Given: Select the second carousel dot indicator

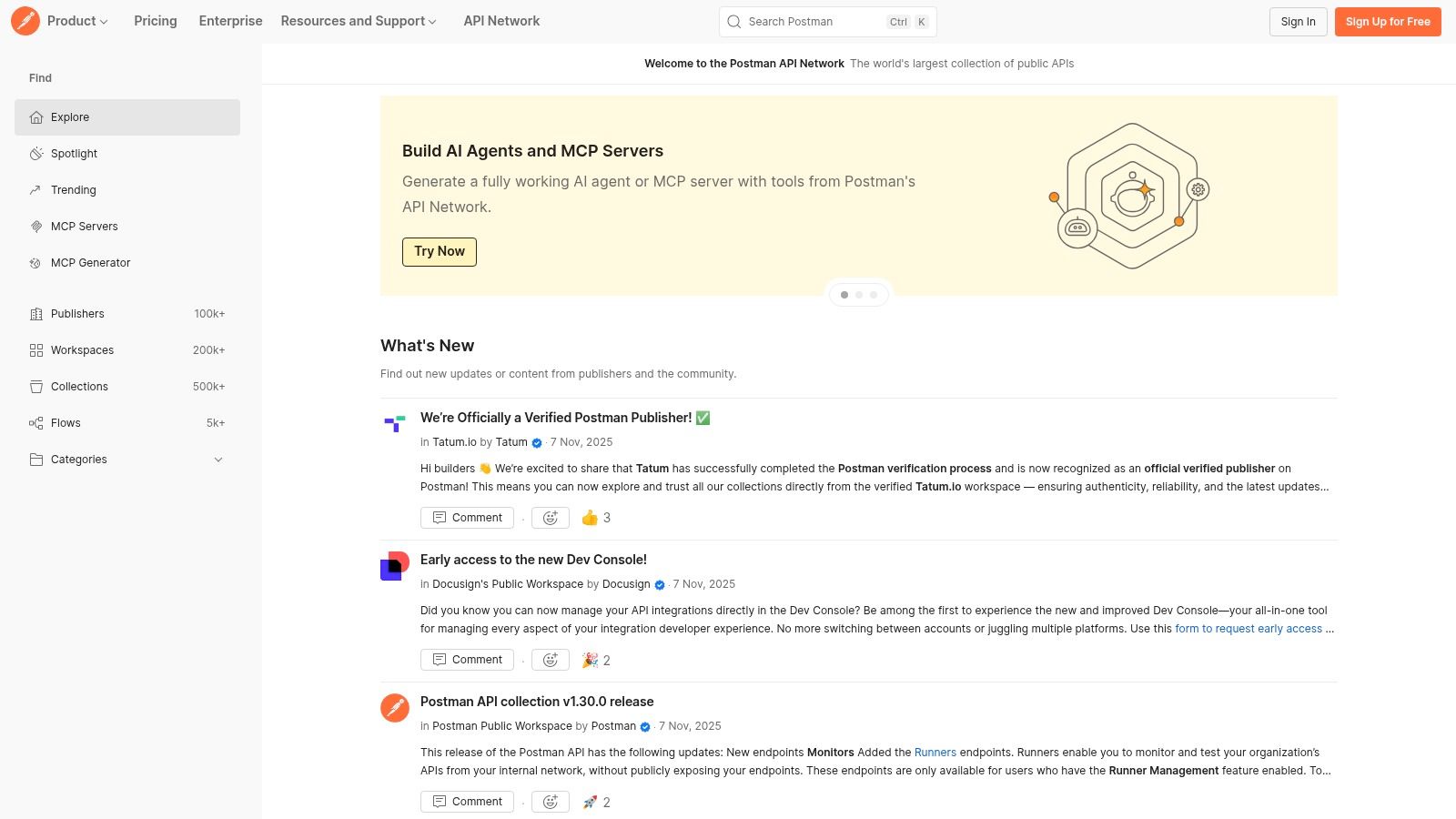Looking at the screenshot, I should [x=858, y=294].
